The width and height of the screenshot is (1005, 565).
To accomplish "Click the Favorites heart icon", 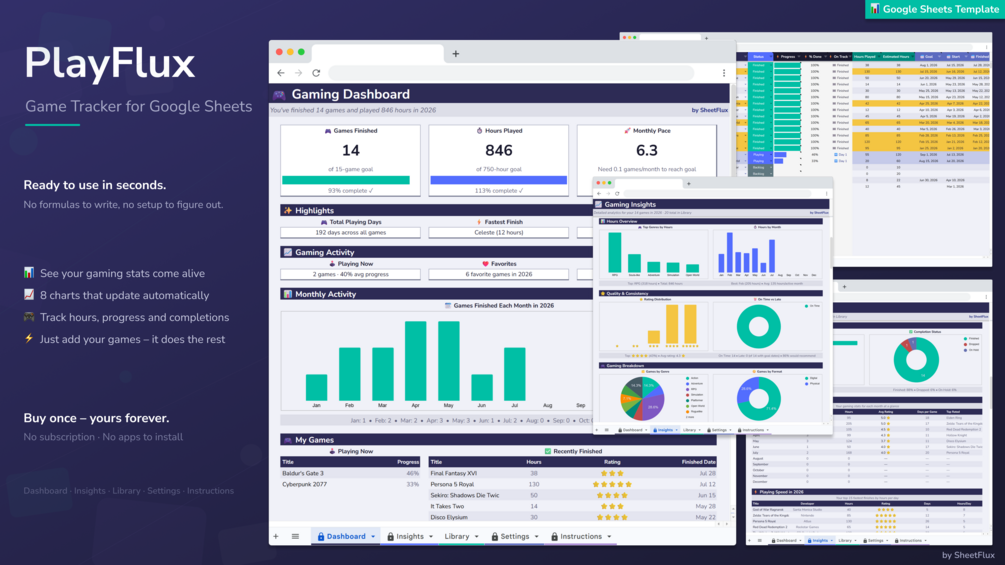I will tap(485, 263).
